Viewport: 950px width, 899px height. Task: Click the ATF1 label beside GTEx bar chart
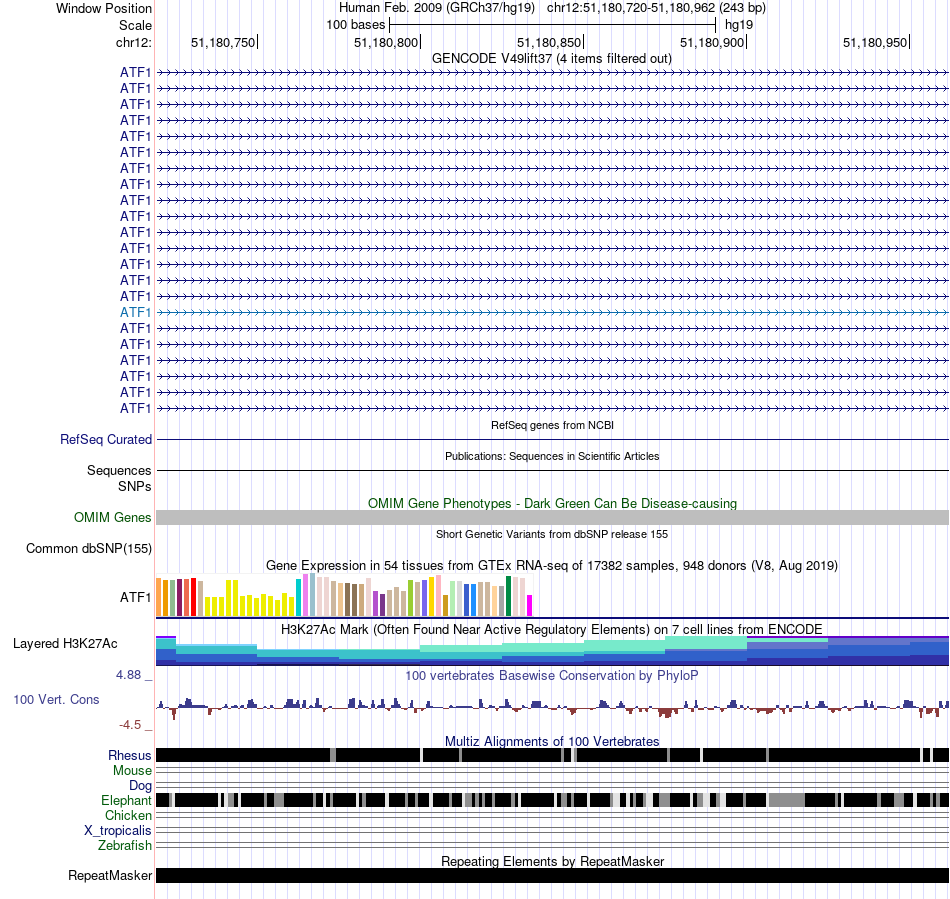[135, 597]
